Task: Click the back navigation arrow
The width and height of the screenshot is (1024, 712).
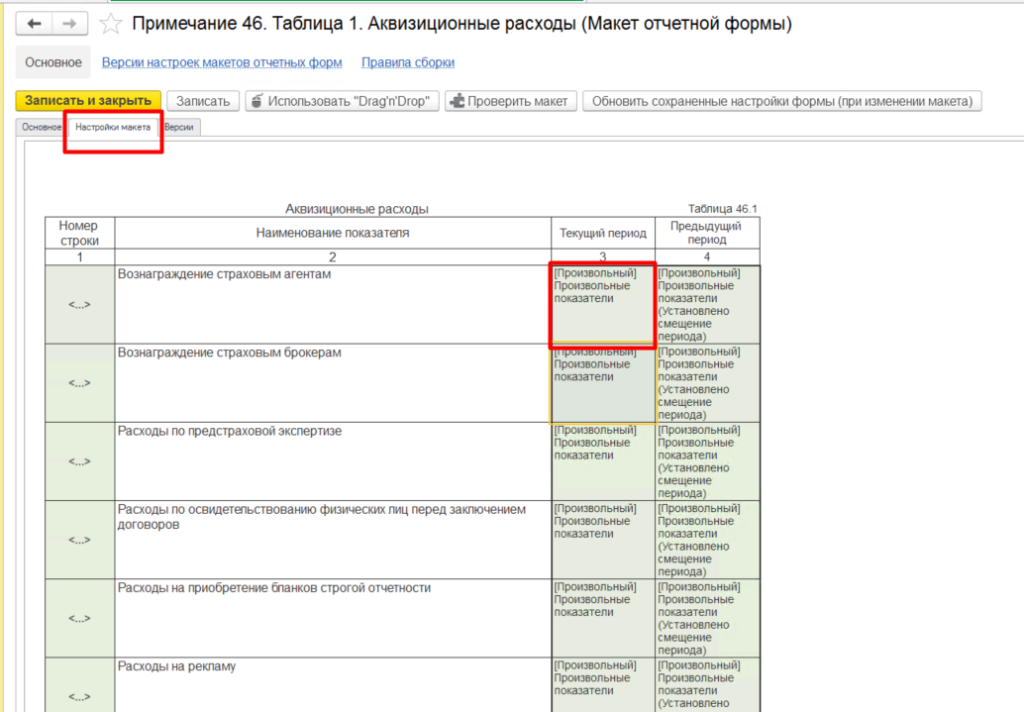Action: (36, 23)
